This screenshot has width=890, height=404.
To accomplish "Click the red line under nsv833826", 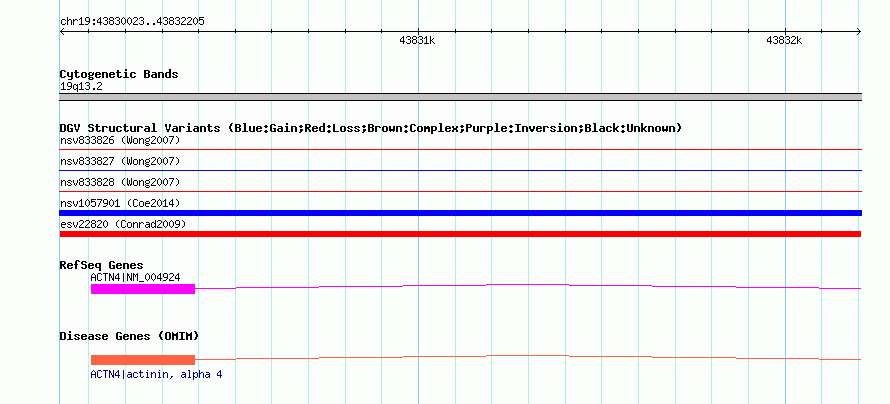I will click(x=460, y=150).
